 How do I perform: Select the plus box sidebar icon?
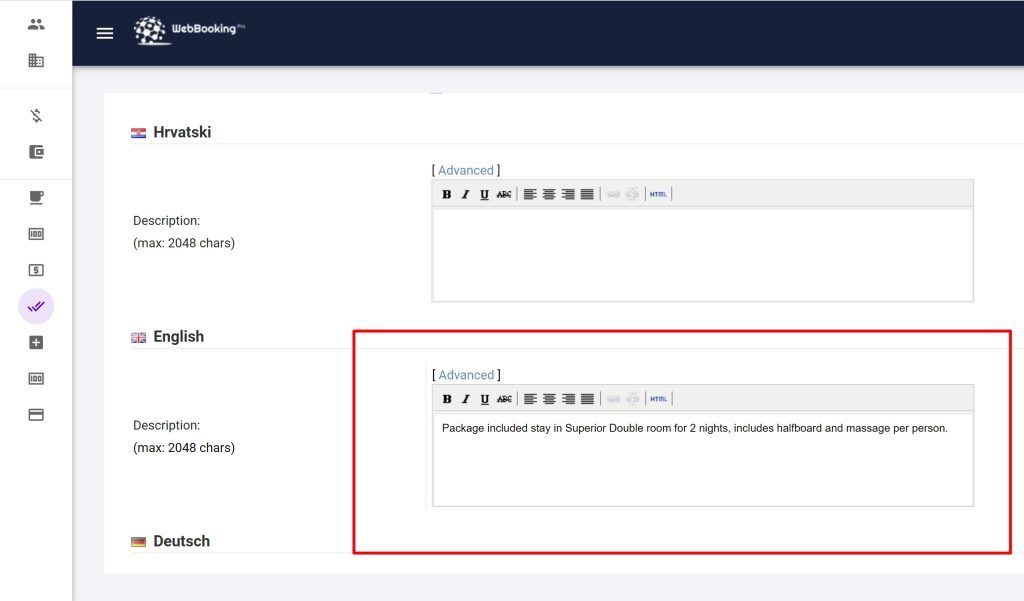pos(36,342)
